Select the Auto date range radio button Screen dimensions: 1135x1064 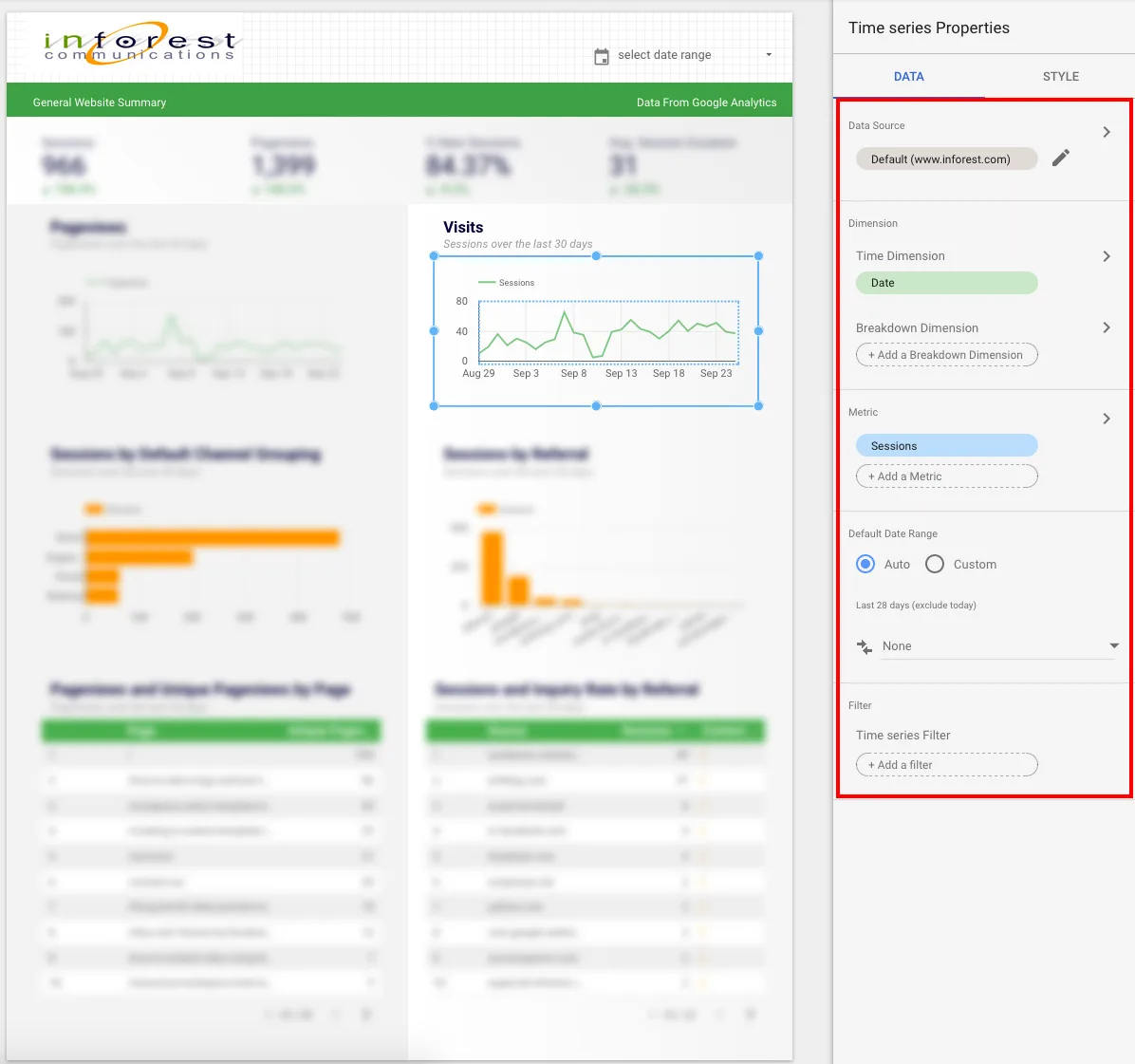pos(865,564)
